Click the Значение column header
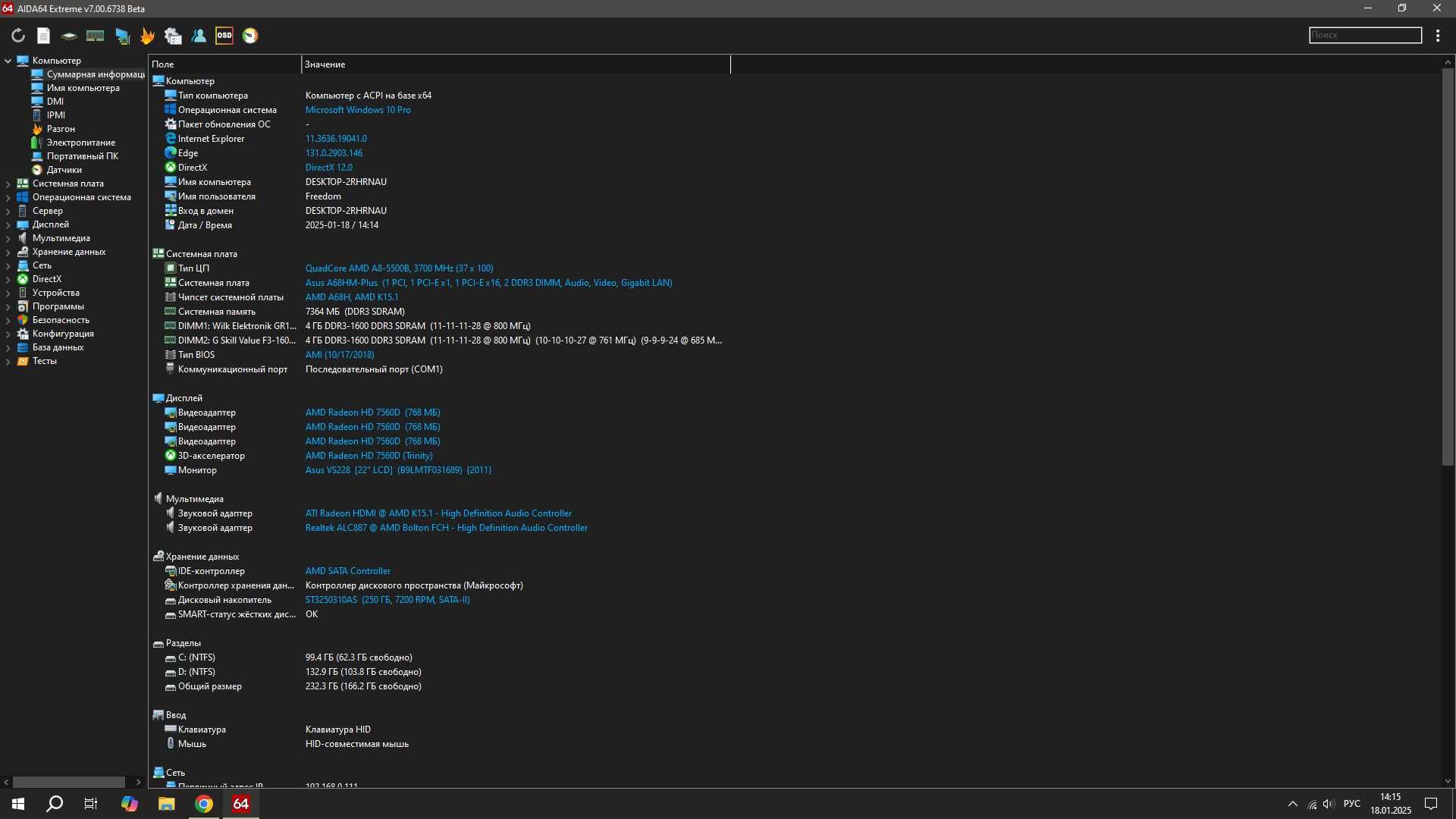Viewport: 1456px width, 819px height. 516,64
